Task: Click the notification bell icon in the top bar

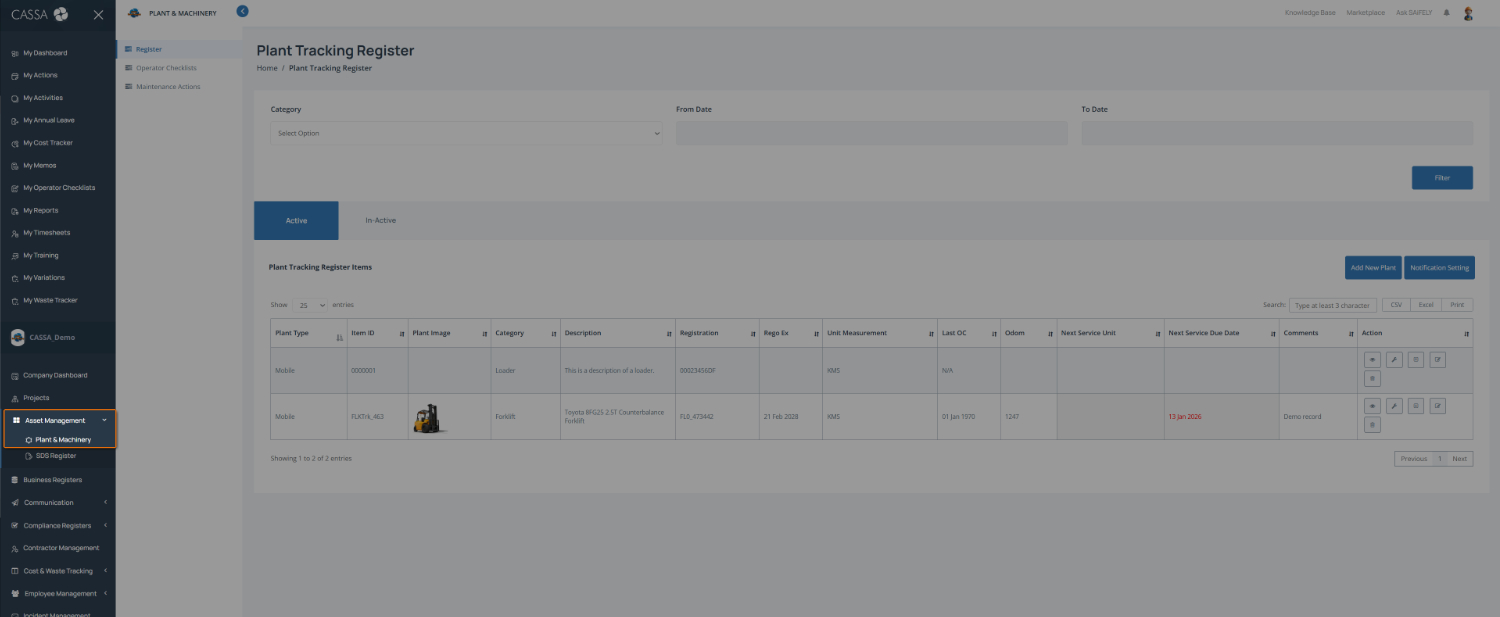Action: 1446,13
